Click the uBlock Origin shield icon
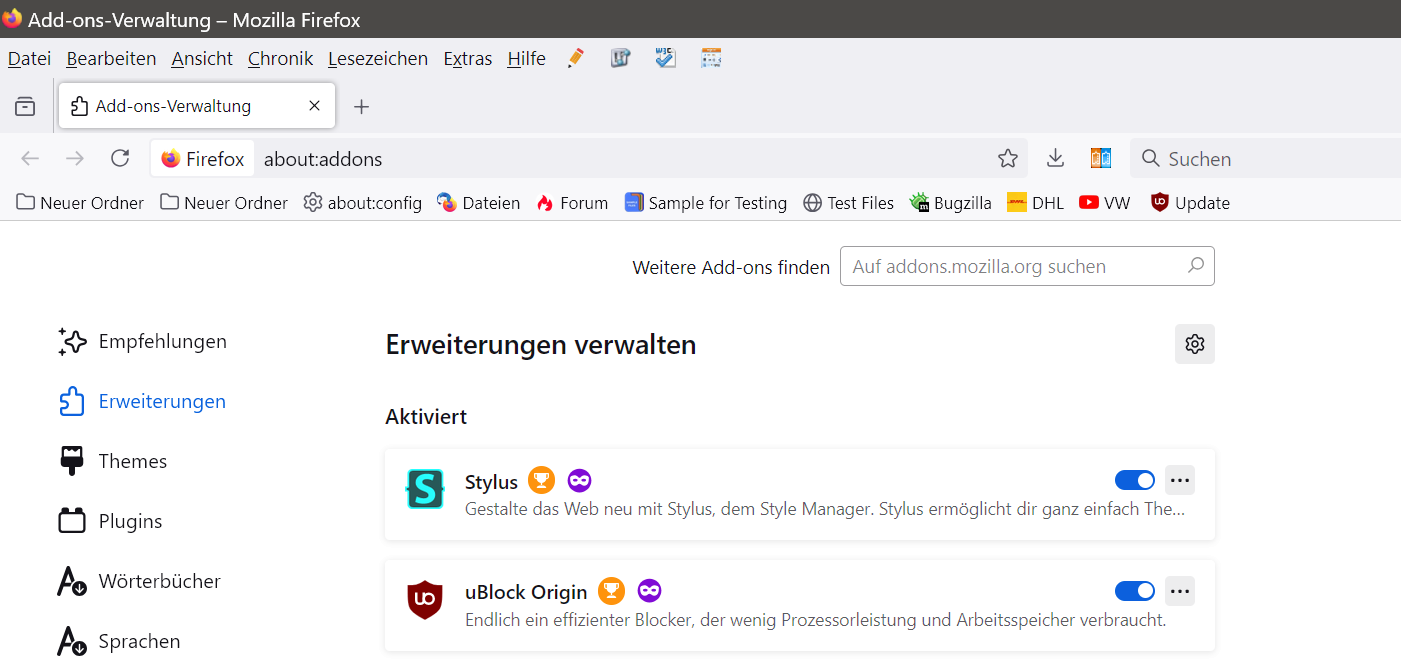The image size is (1401, 667). [x=425, y=599]
